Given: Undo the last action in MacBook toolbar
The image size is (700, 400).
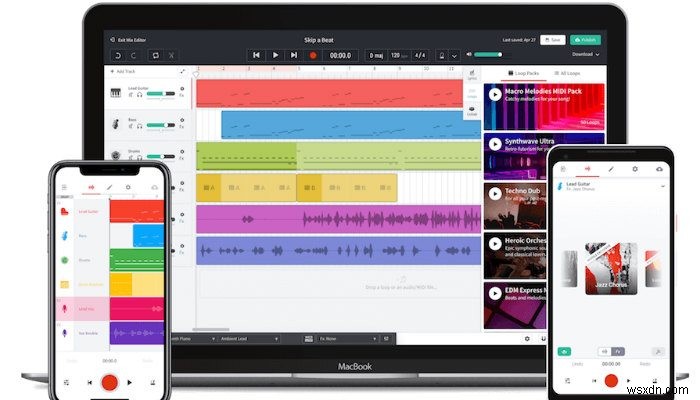Looking at the screenshot, I should [118, 55].
